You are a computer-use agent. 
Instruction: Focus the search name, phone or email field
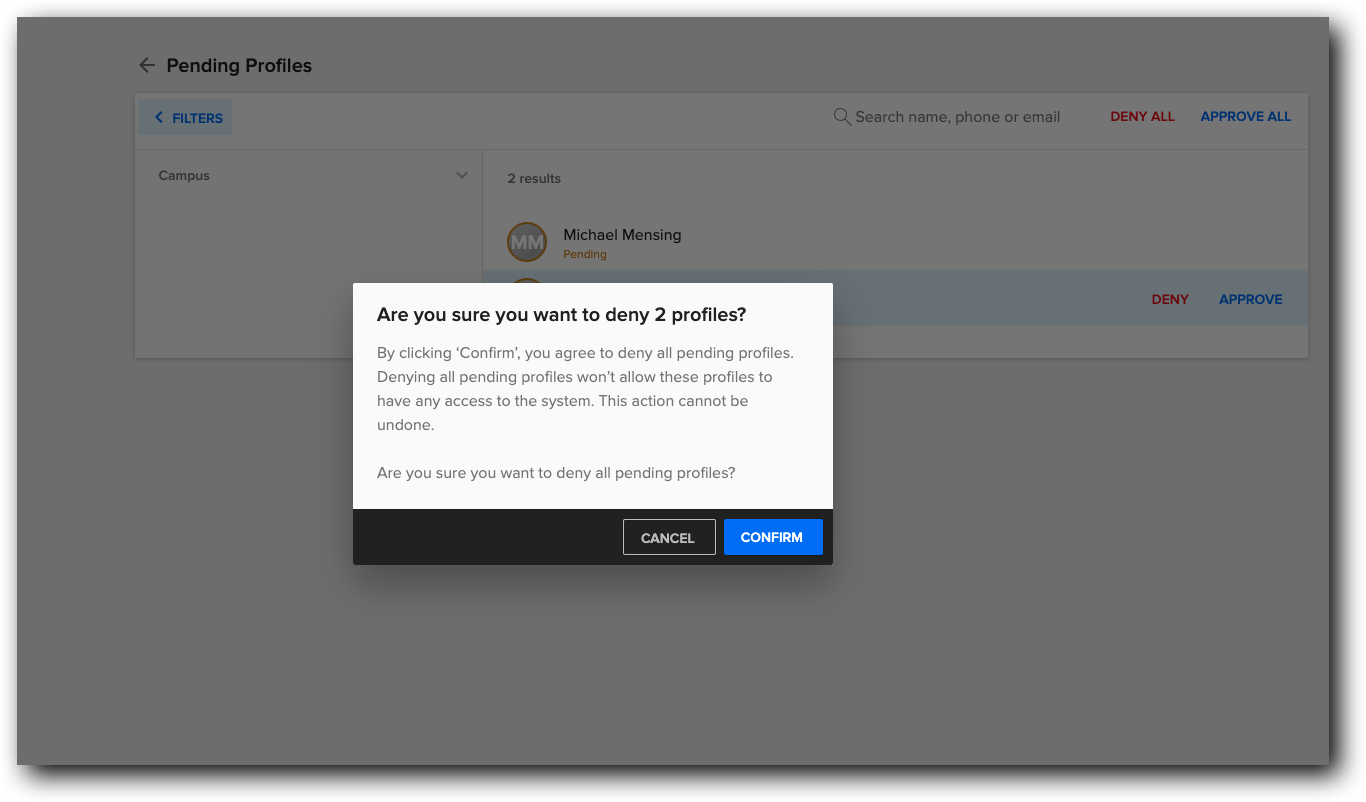pyautogui.click(x=957, y=117)
